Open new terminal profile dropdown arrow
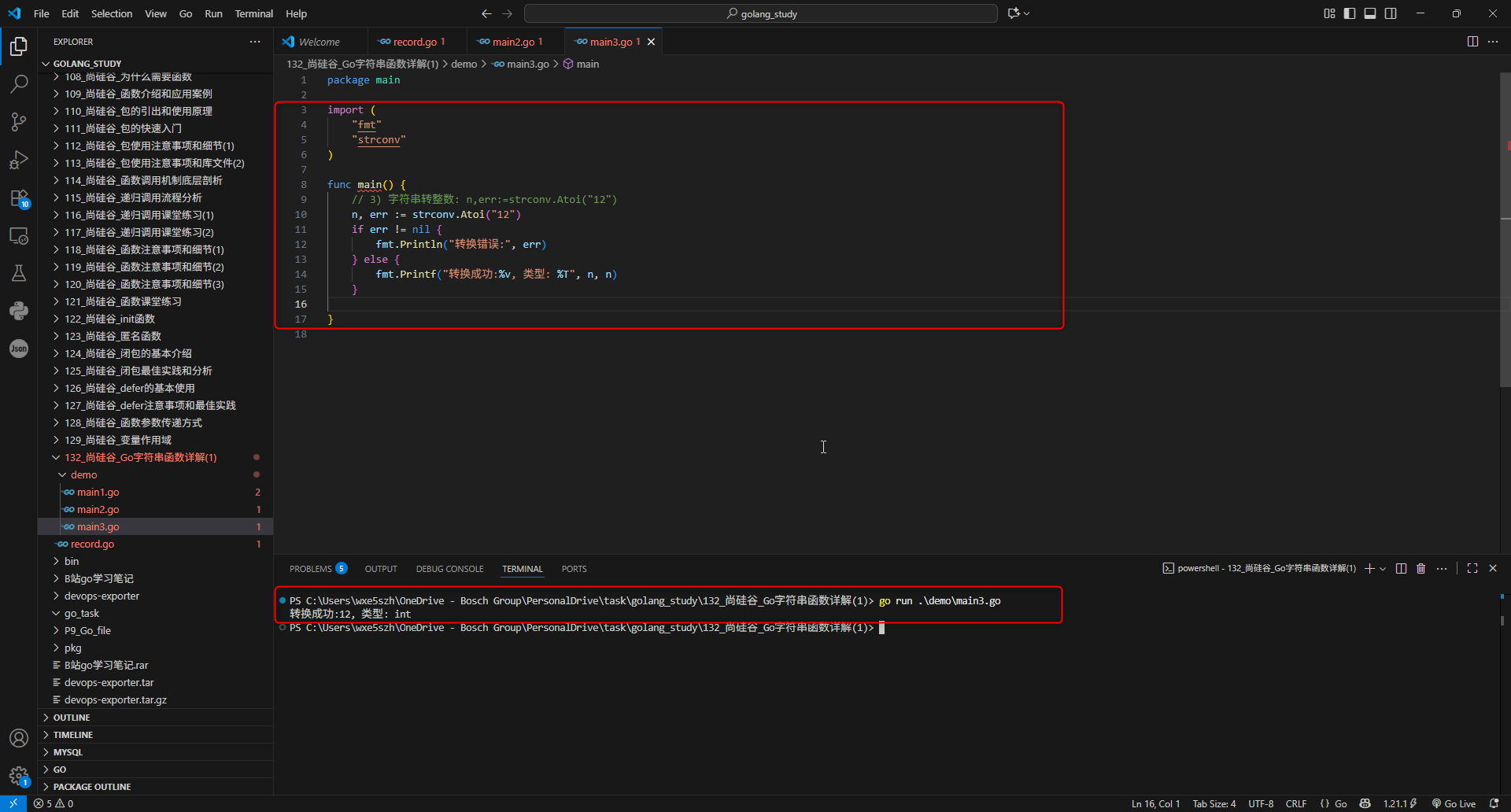Screen dimensions: 1511x812 1383,568
